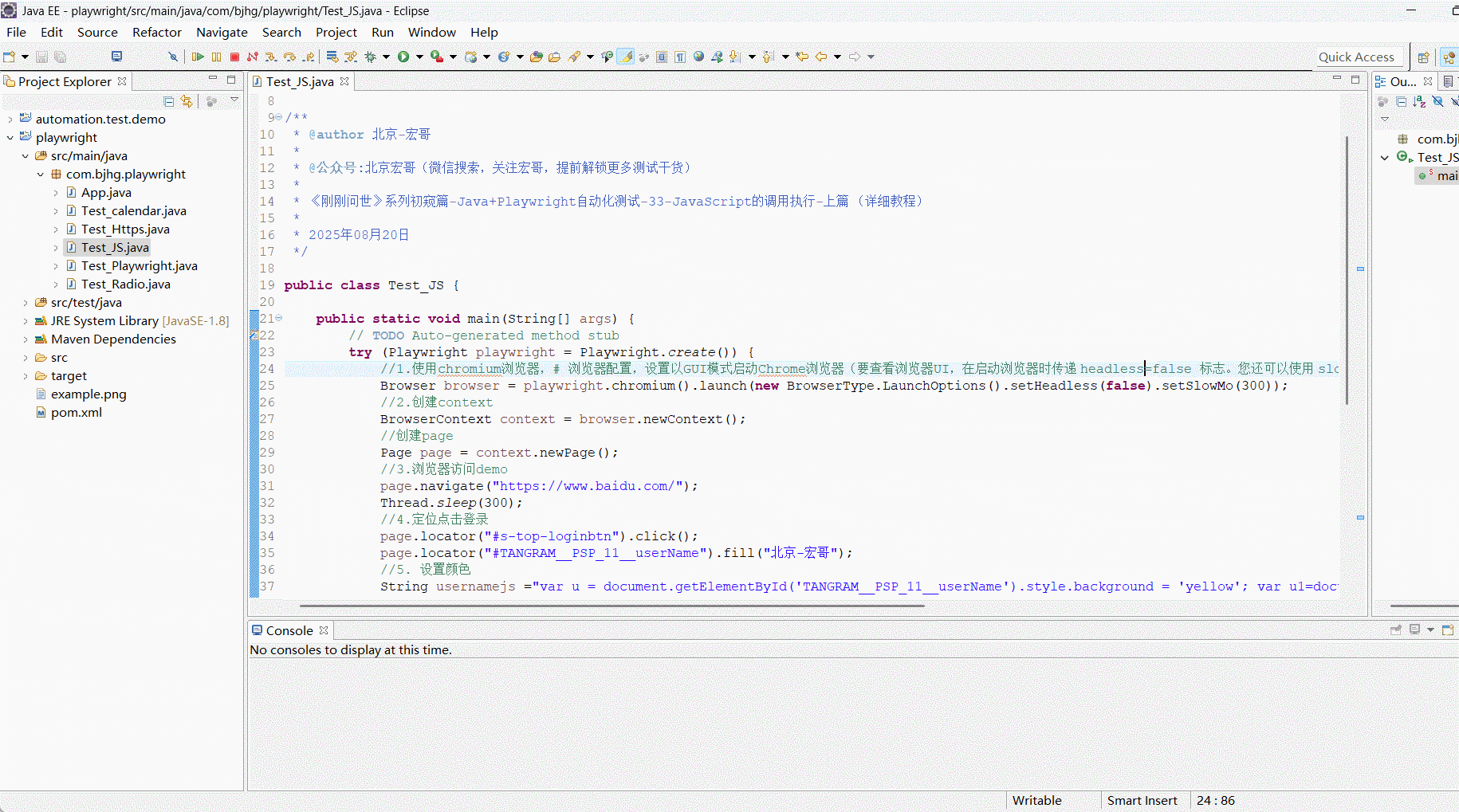Click the Step Into icon
Image resolution: width=1459 pixels, height=812 pixels.
pyautogui.click(x=271, y=57)
